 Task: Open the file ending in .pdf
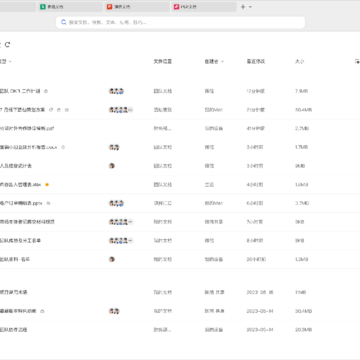pos(27,128)
